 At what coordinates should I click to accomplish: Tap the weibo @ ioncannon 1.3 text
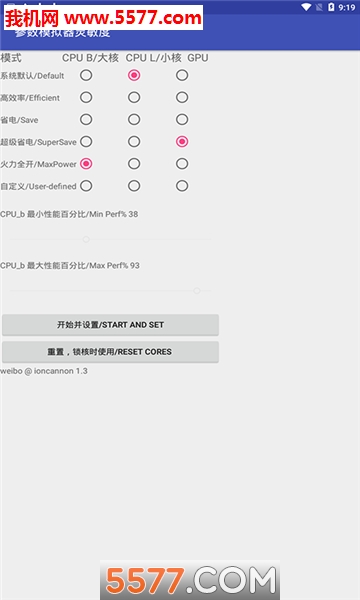(x=44, y=371)
